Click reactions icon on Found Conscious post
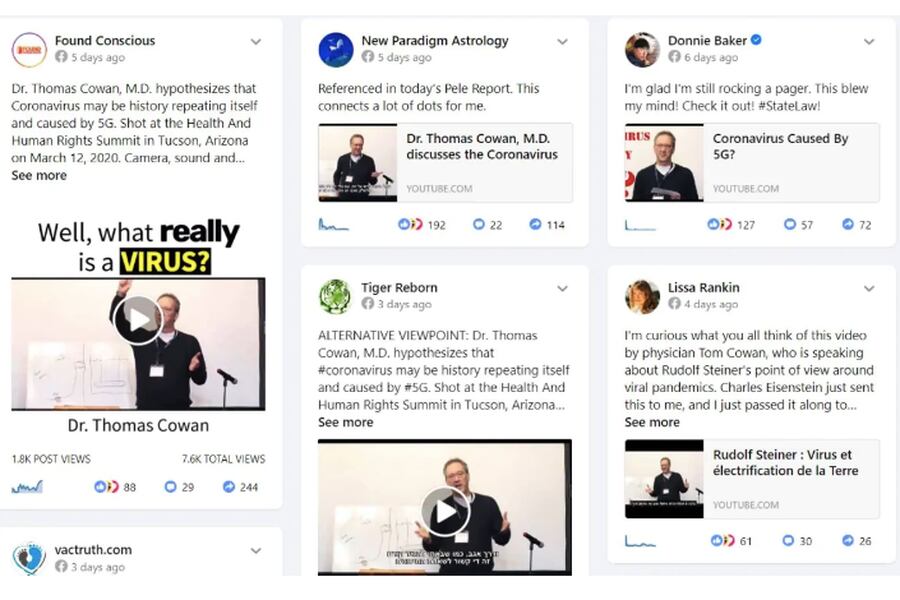The height and width of the screenshot is (600, 900). [x=106, y=487]
